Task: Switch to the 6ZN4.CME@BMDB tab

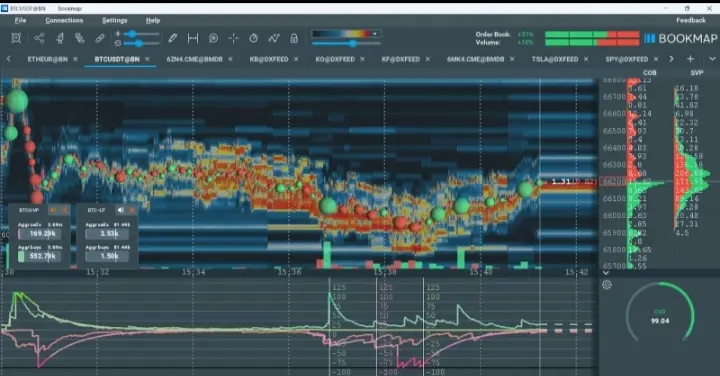Action: pyautogui.click(x=194, y=59)
